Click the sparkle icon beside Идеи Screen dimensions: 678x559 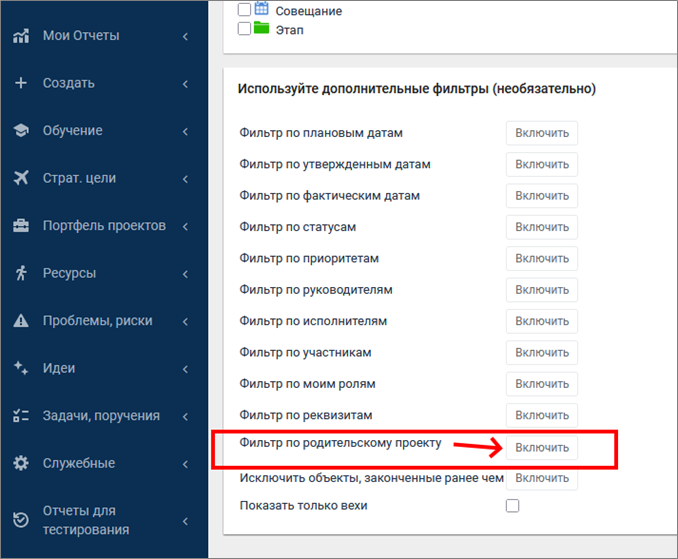coord(21,368)
